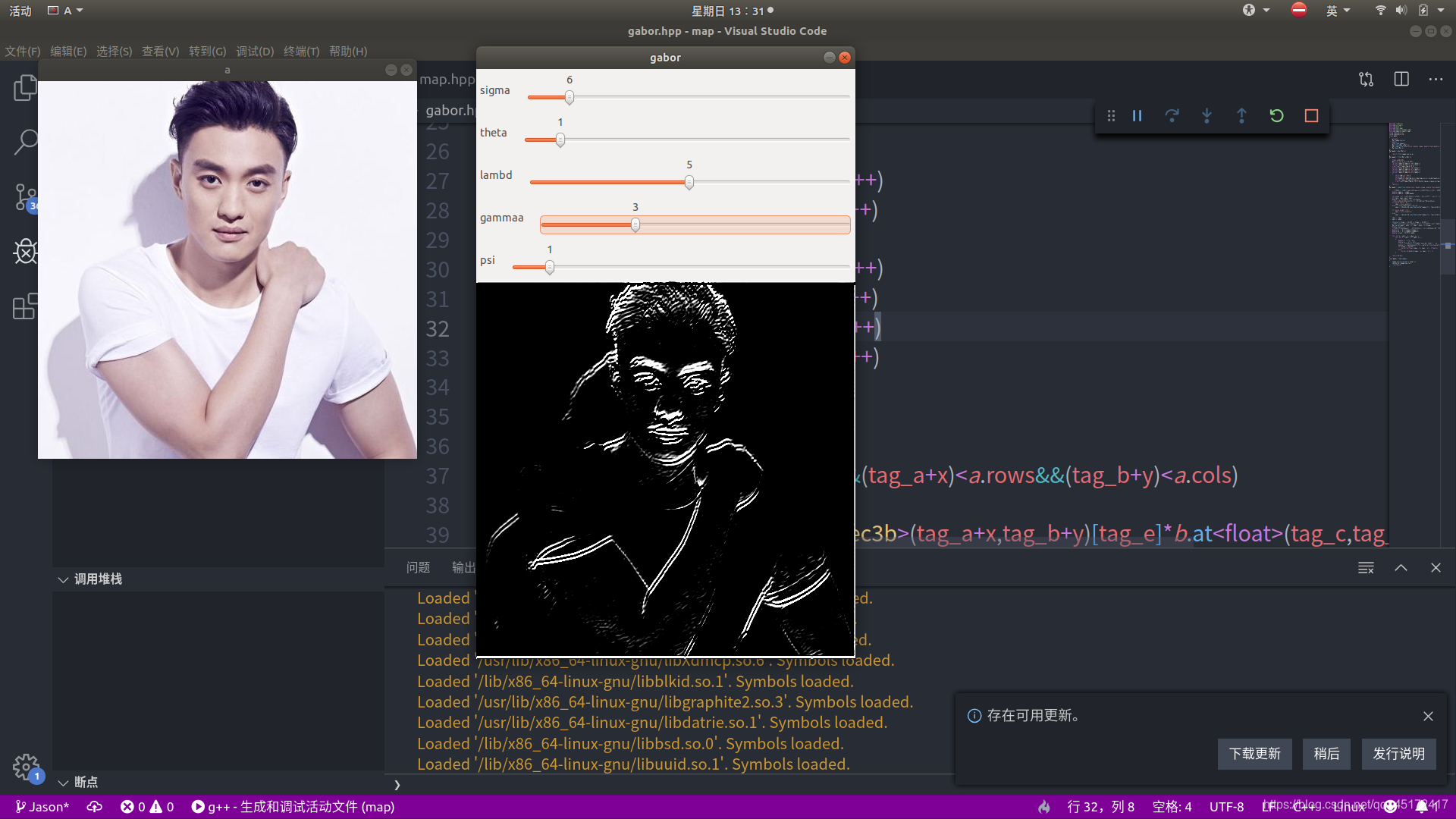
Task: Open the editor More Actions menu
Action: point(1436,80)
